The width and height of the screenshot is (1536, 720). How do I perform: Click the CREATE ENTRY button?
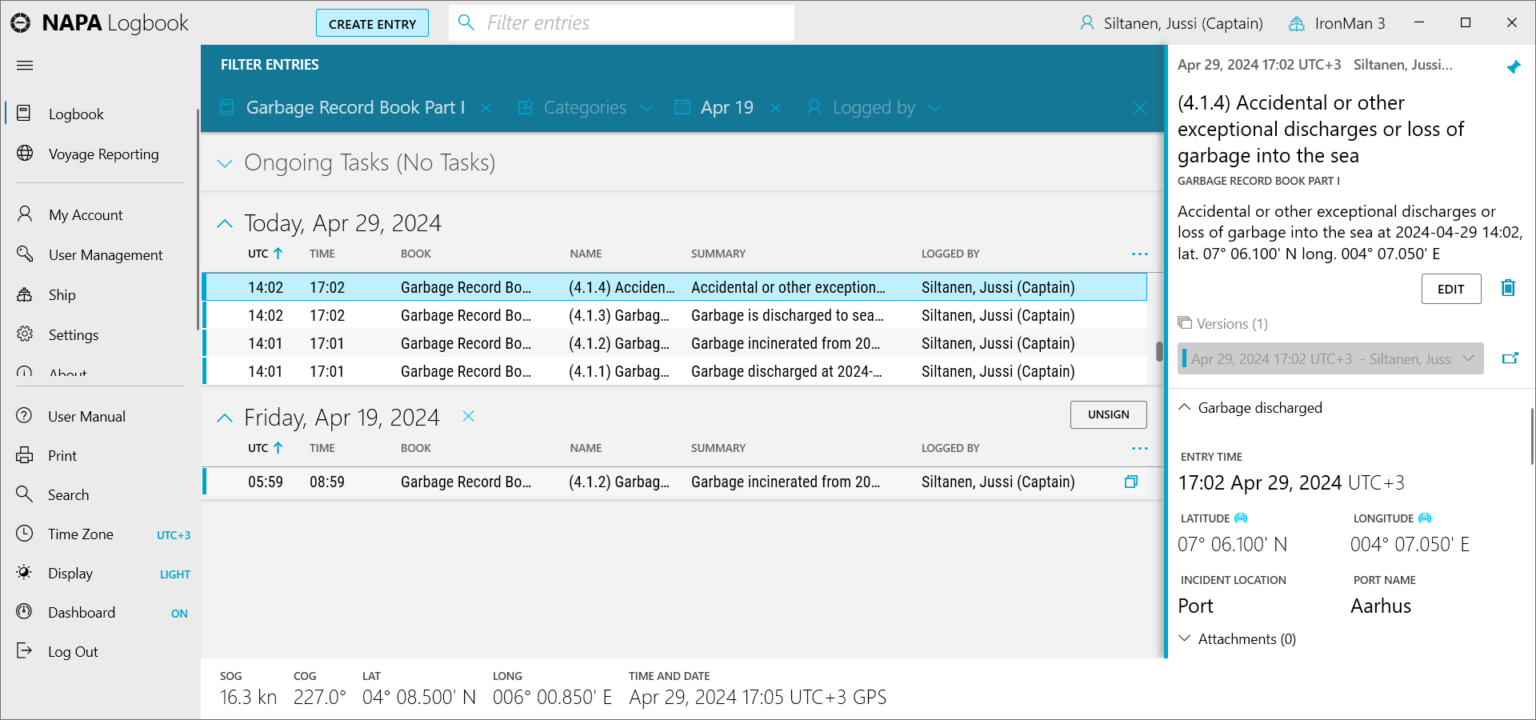(372, 23)
